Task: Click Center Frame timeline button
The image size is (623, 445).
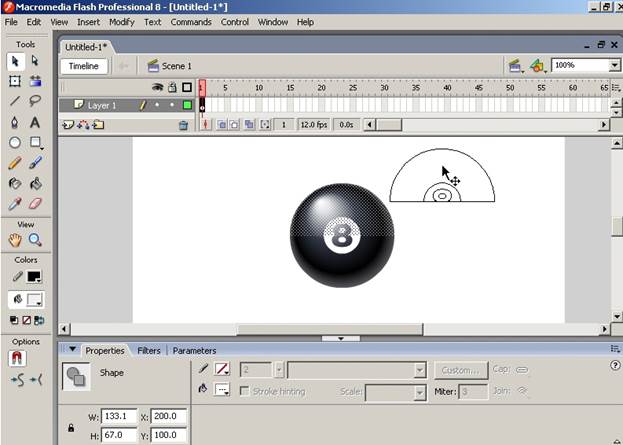Action: (205, 125)
